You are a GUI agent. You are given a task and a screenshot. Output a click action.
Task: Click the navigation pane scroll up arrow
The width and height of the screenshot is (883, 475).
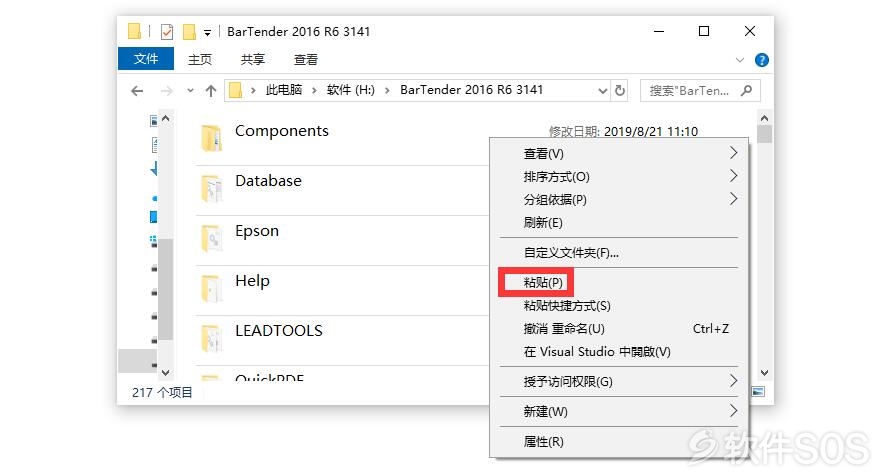165,118
